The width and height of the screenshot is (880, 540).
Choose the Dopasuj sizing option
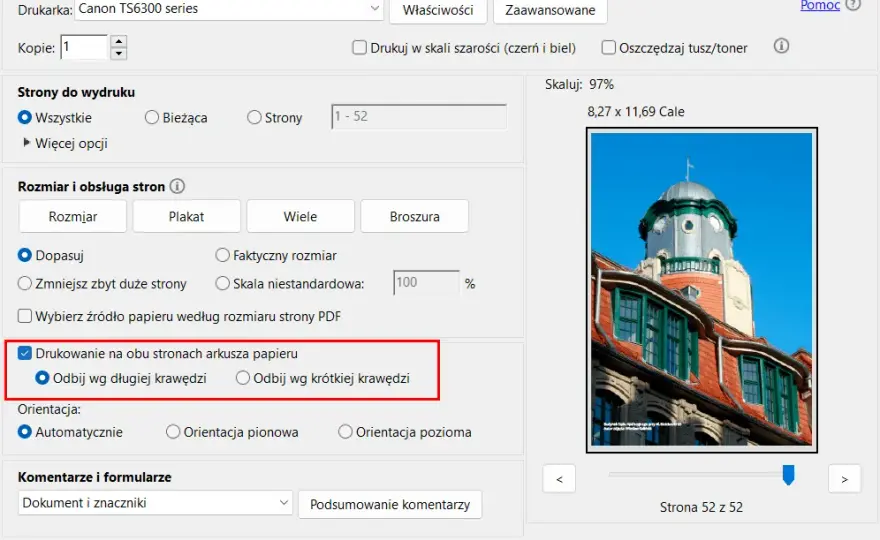[25, 255]
